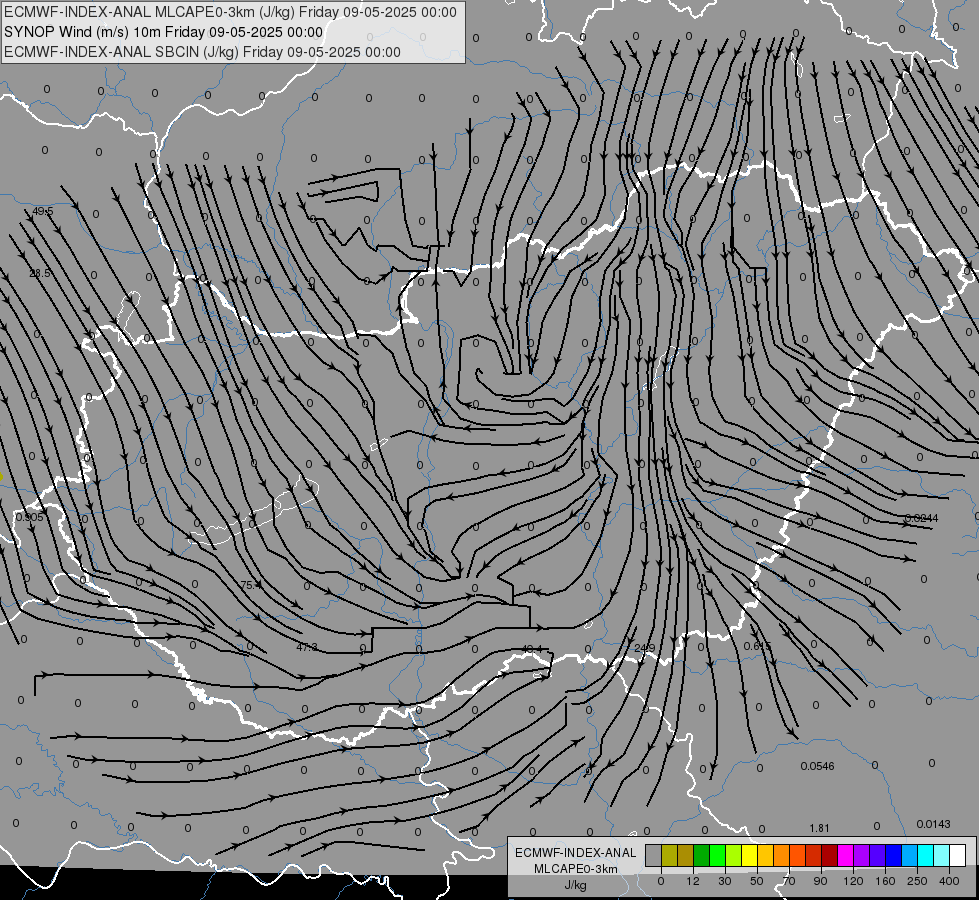Click the white swatch at the legend end

pos(957,855)
